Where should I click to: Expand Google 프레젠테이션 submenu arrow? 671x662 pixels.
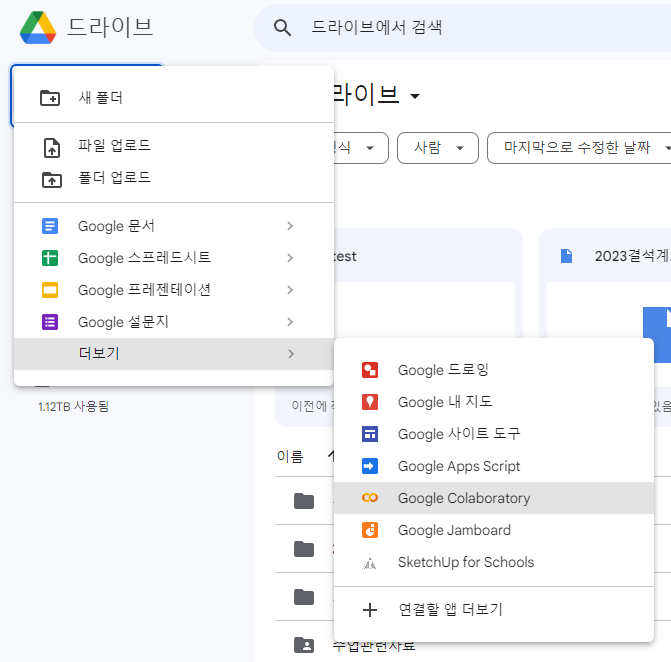290,290
